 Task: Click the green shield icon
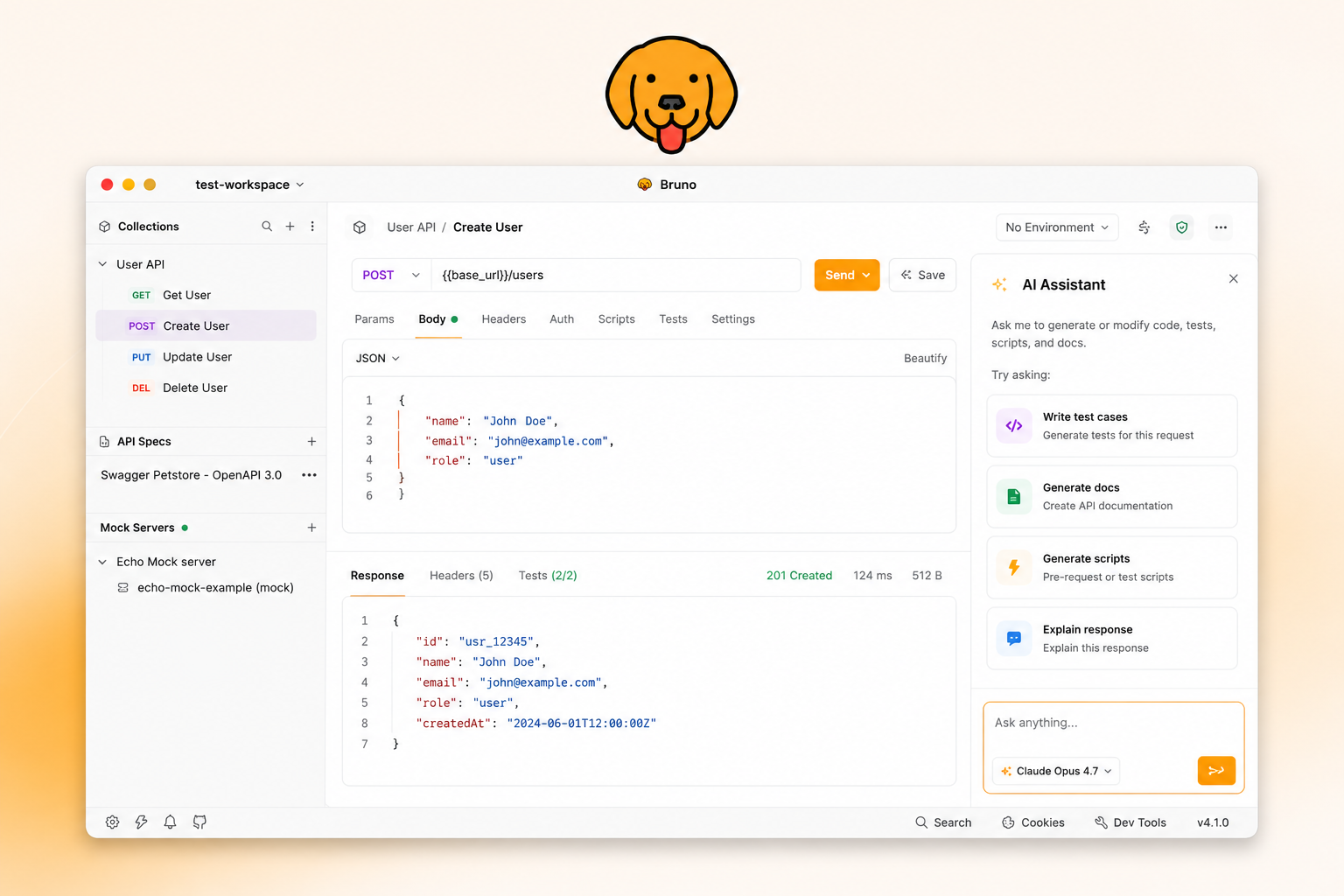1182,227
